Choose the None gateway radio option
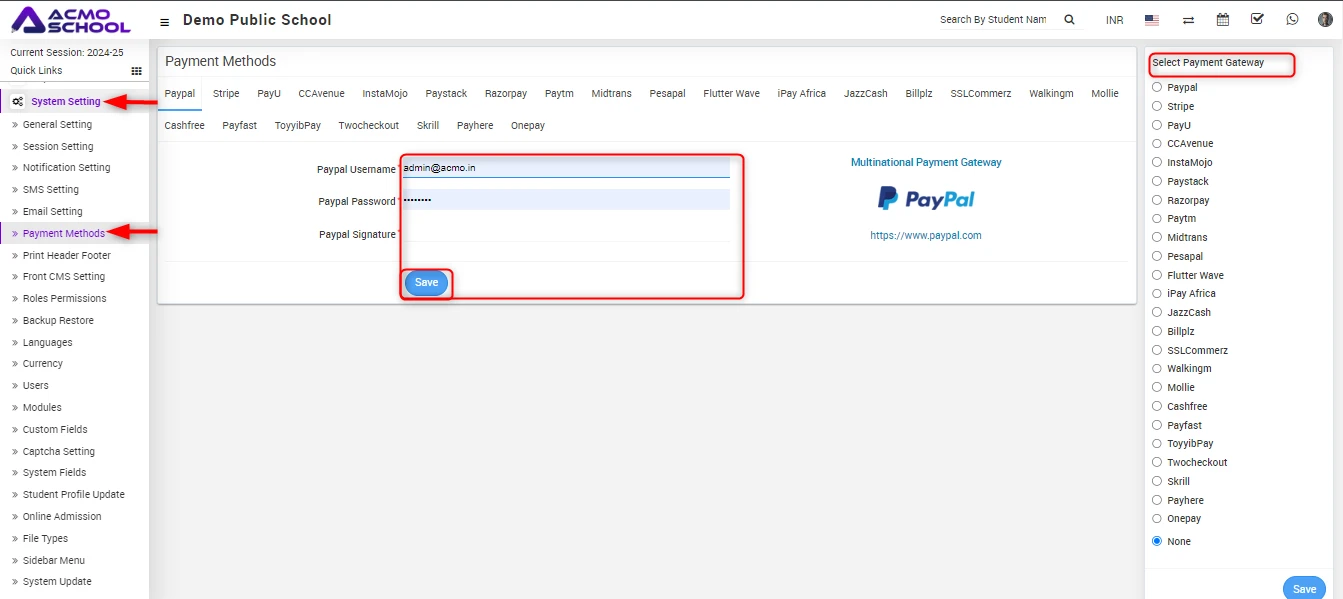Screen dimensions: 1343x599 point(1157,541)
